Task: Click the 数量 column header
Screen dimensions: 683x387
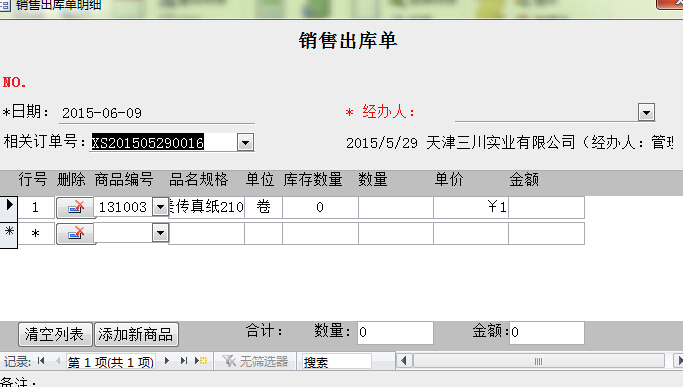Action: [x=373, y=180]
